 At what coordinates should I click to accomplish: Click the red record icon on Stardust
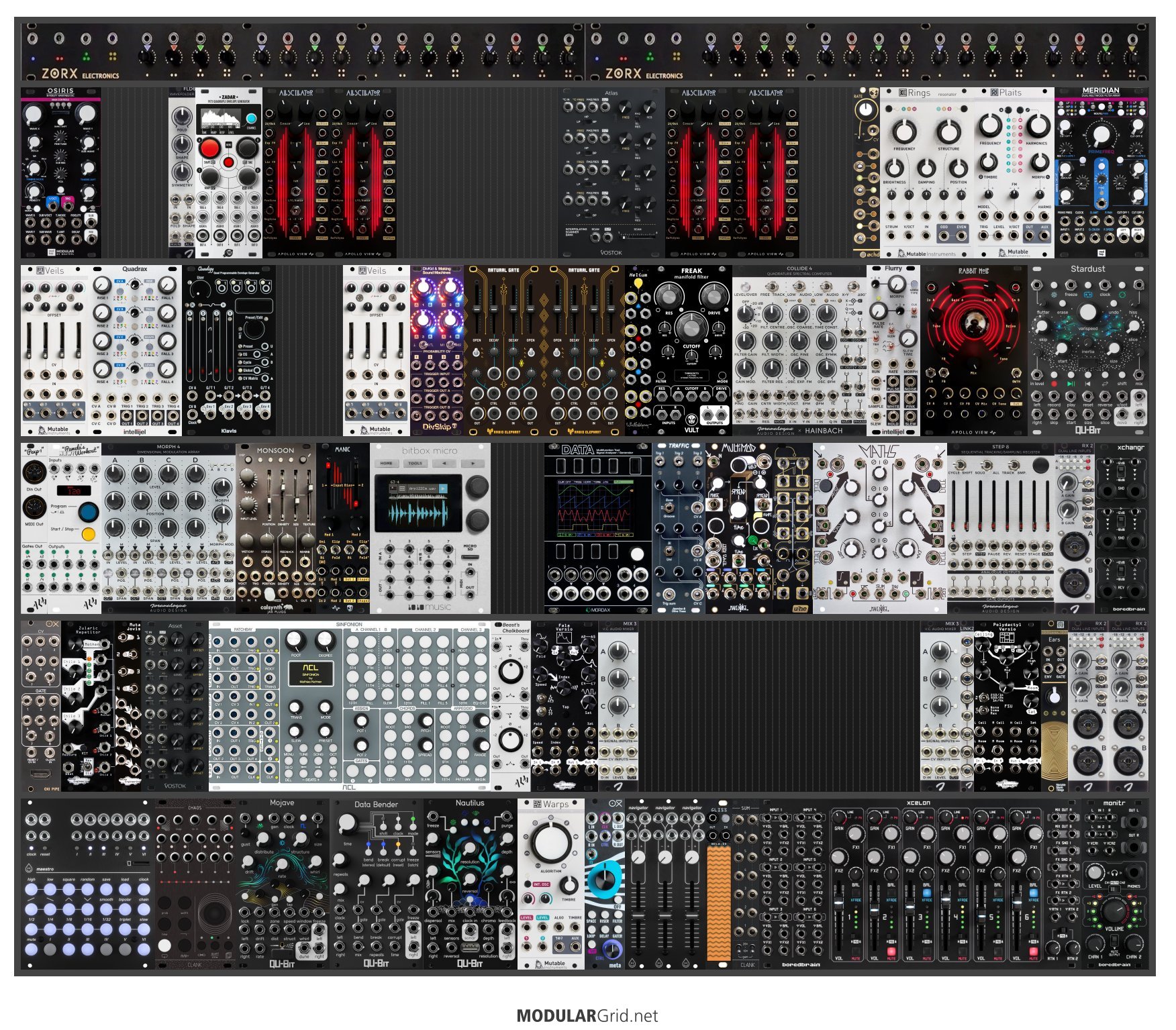(x=1054, y=384)
